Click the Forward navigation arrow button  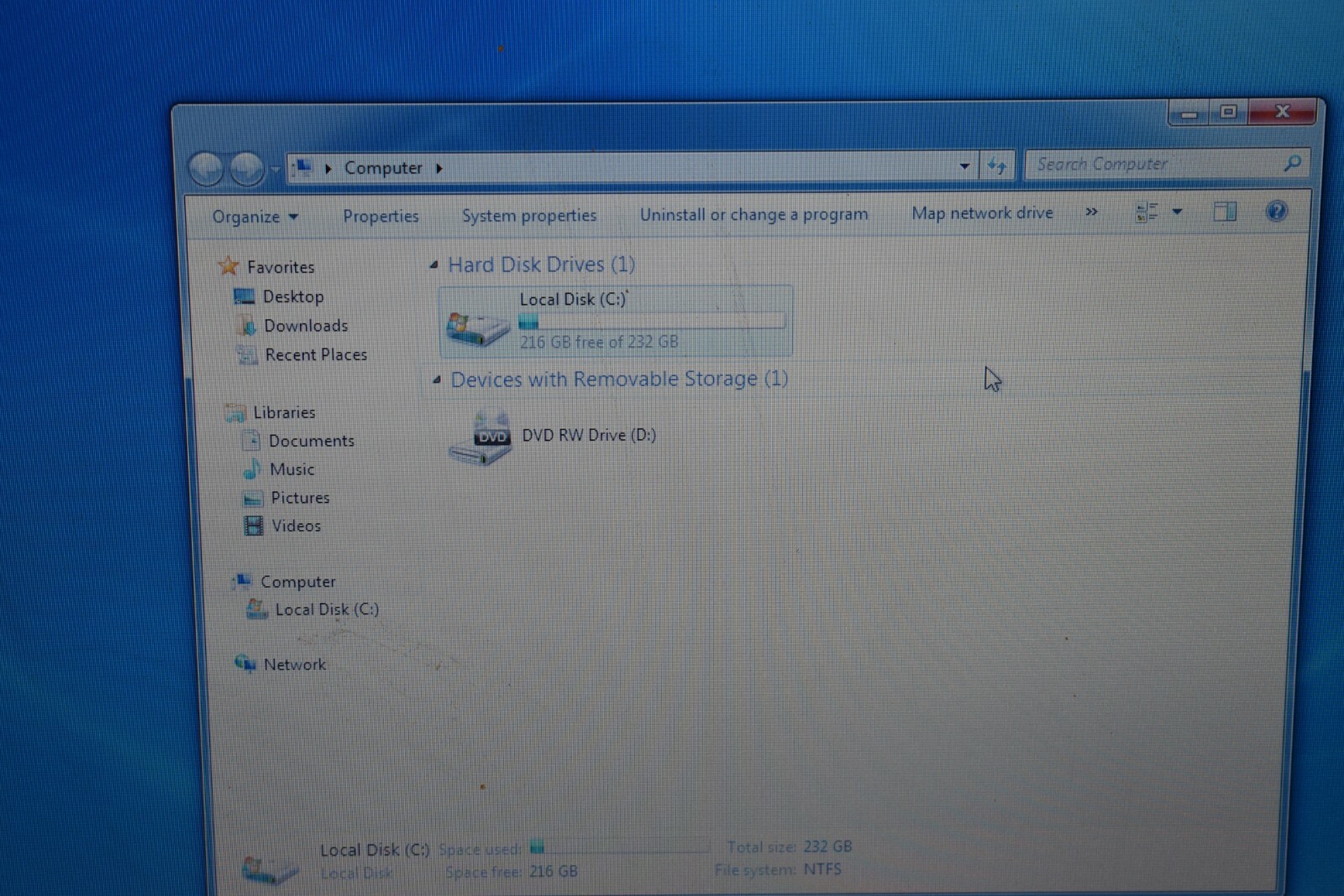tap(247, 170)
